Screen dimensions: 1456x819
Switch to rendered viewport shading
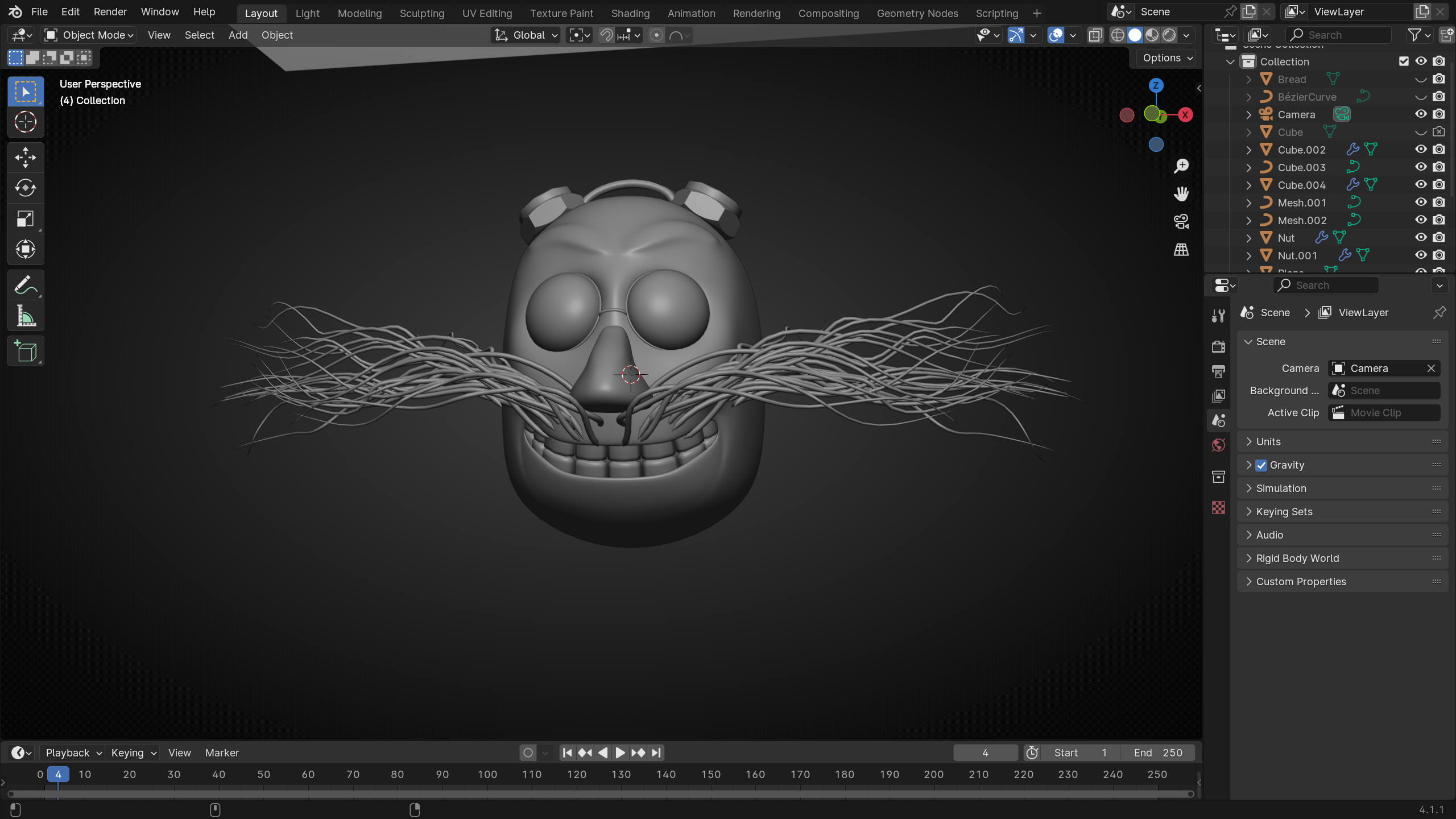[x=1169, y=35]
